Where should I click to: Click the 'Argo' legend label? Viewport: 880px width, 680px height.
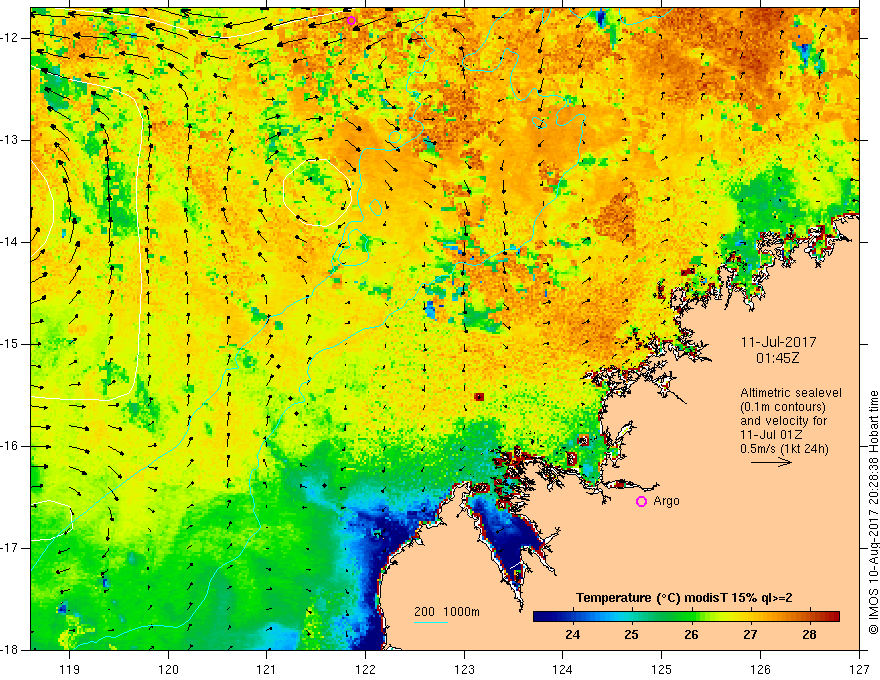[666, 501]
